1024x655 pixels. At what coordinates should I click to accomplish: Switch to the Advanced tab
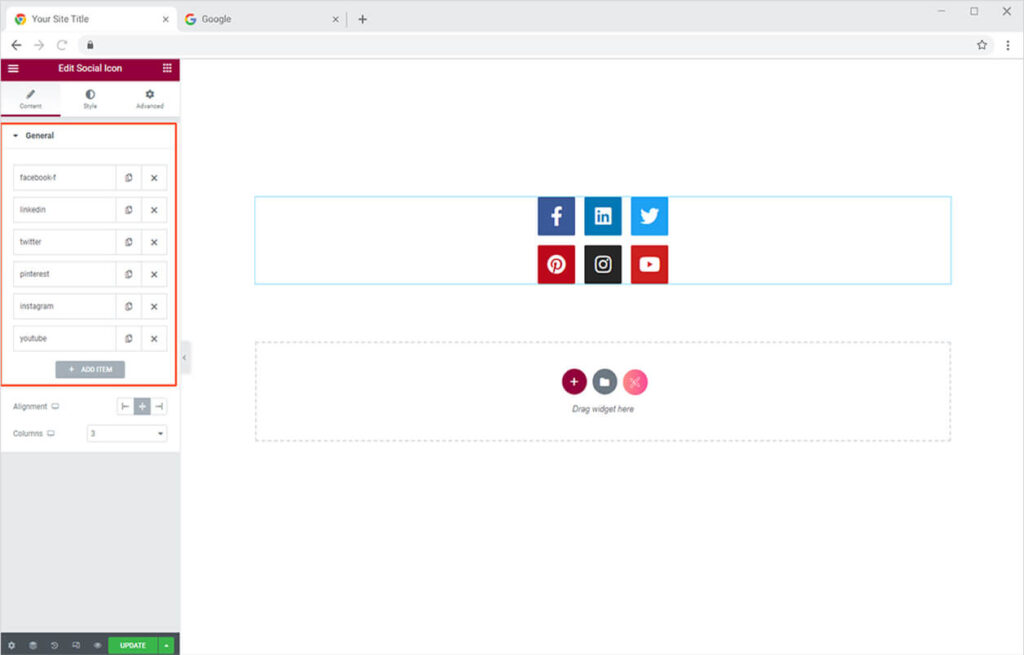coord(149,99)
